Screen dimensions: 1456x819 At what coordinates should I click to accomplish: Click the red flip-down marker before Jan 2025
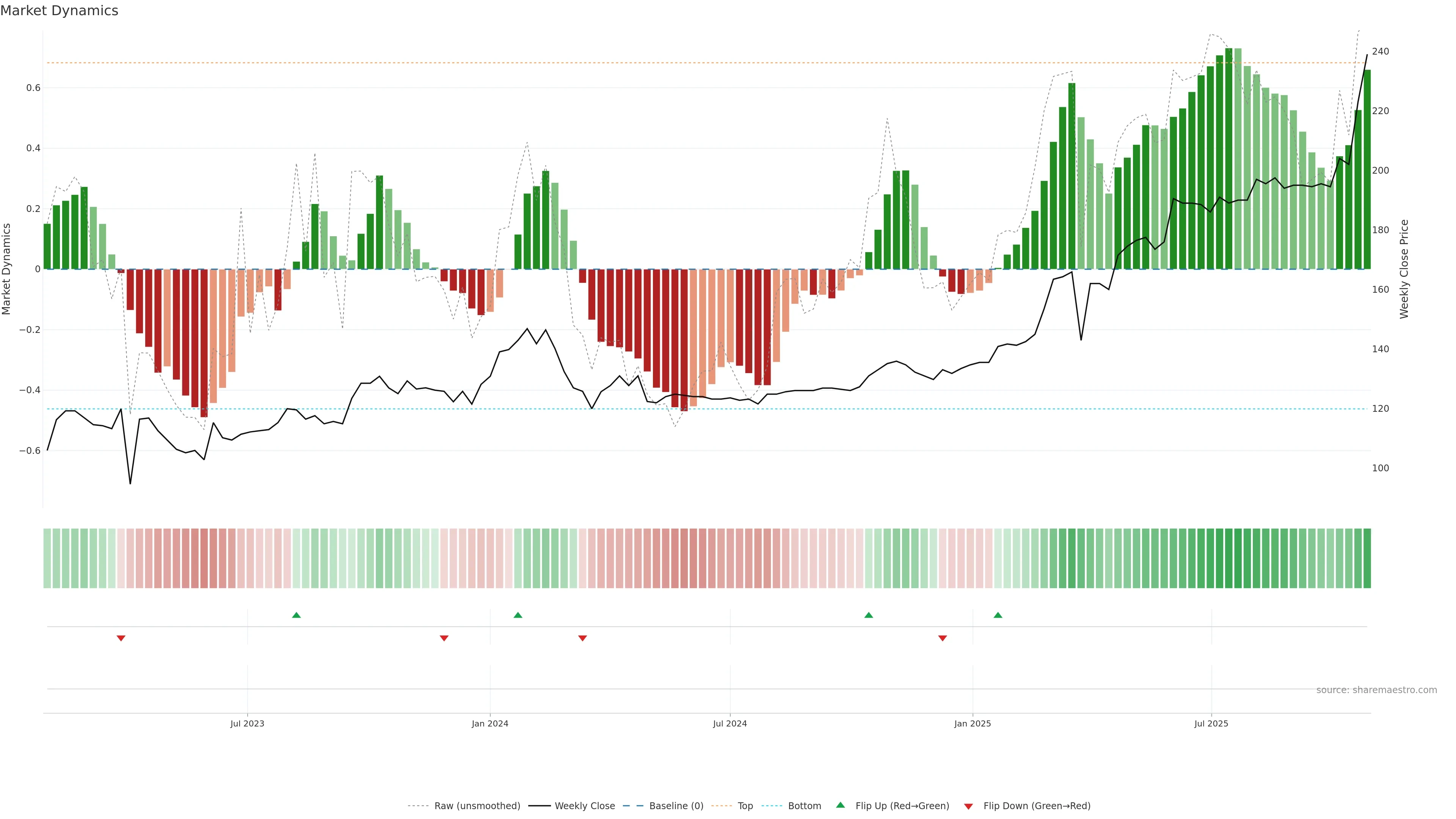pos(942,638)
